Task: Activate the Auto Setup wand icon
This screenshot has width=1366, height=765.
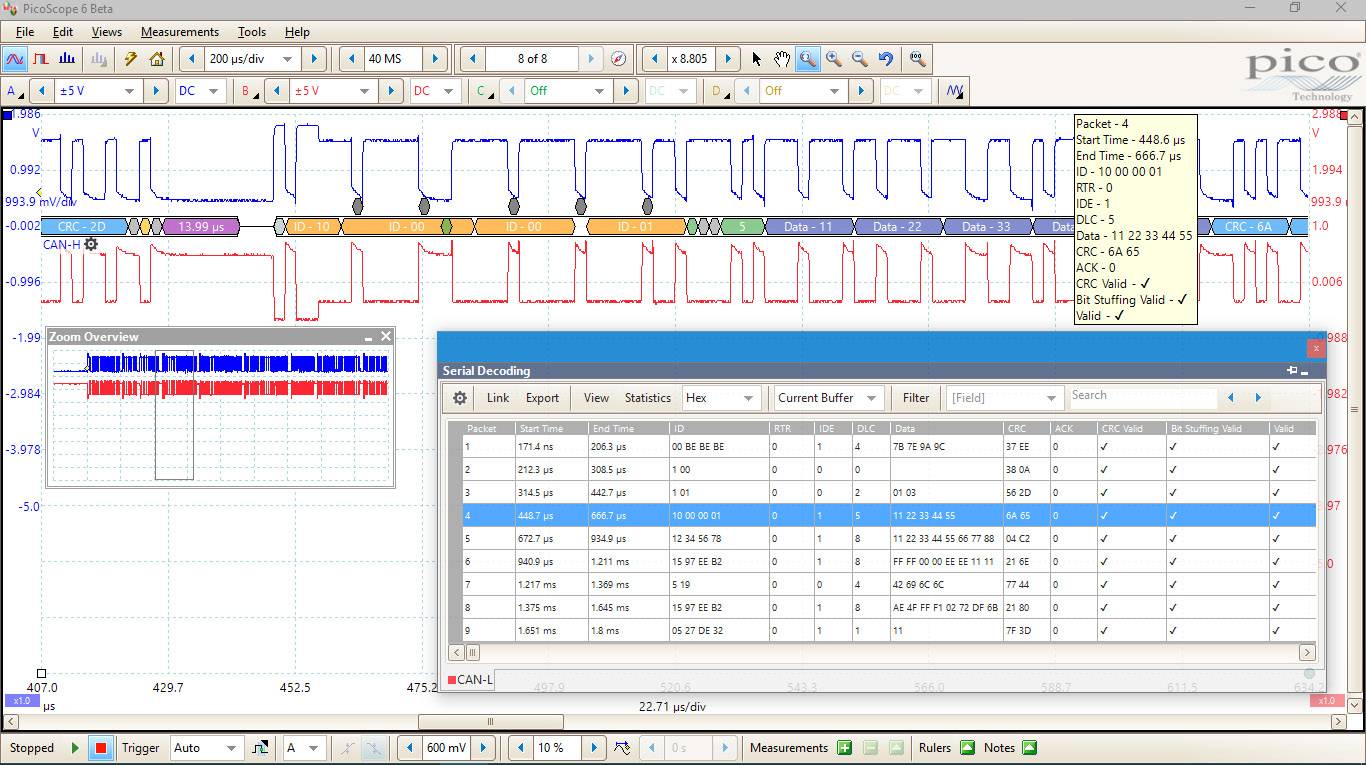Action: point(129,59)
